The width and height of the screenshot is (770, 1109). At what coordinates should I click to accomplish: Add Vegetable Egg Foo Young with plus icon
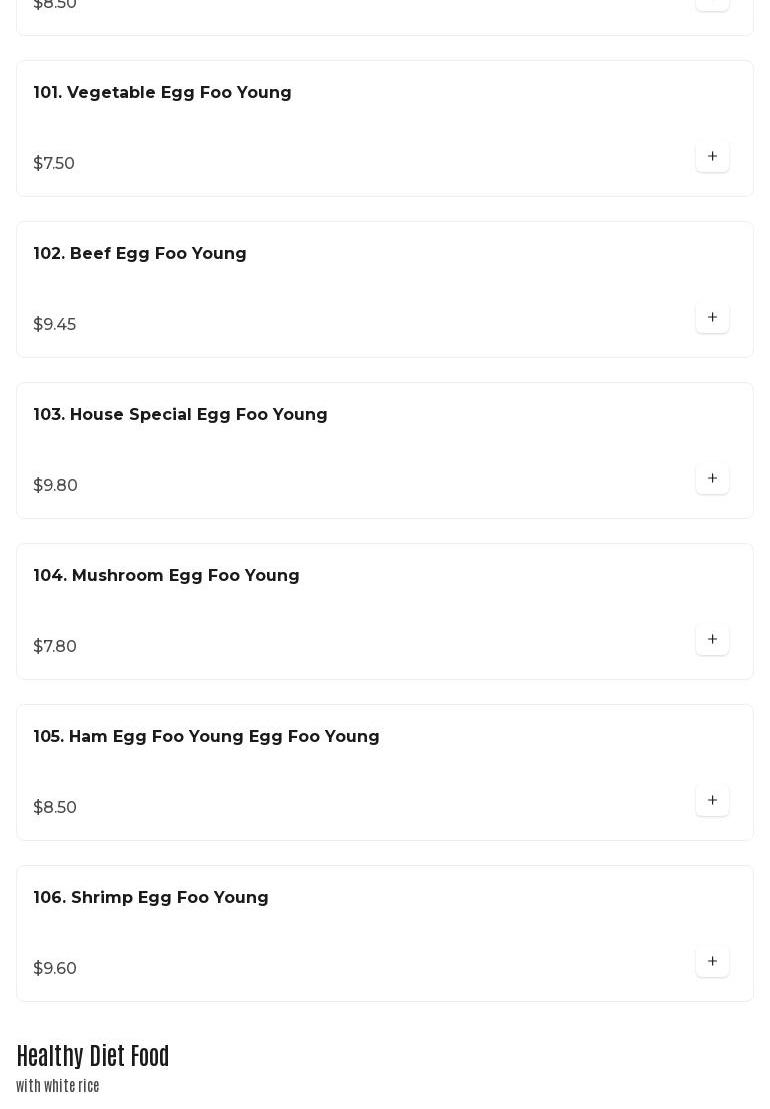tap(712, 156)
